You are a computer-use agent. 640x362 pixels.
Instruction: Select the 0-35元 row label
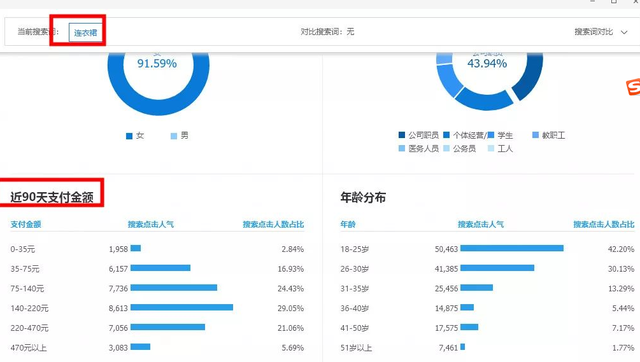pyautogui.click(x=23, y=249)
